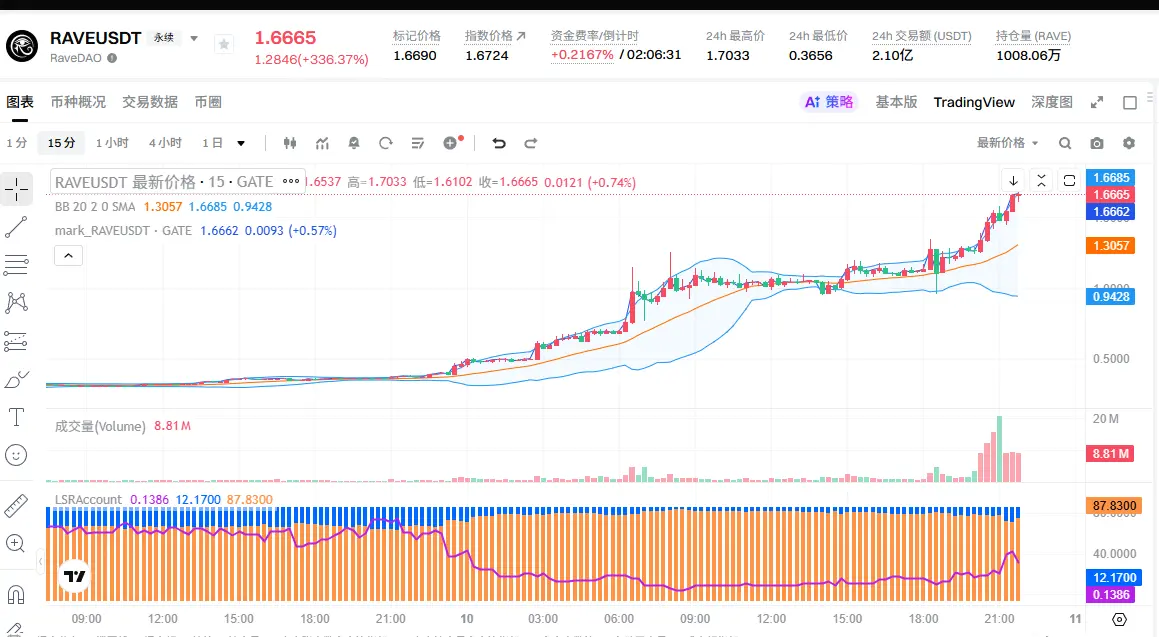Select the brush drawing tool
The width and height of the screenshot is (1159, 637).
tap(16, 379)
